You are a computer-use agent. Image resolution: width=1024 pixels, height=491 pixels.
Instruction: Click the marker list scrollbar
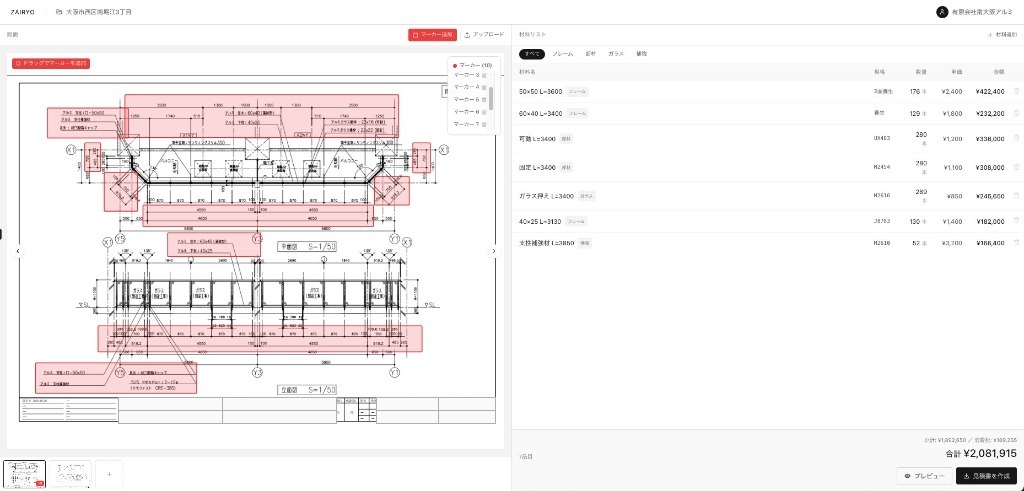(x=491, y=99)
